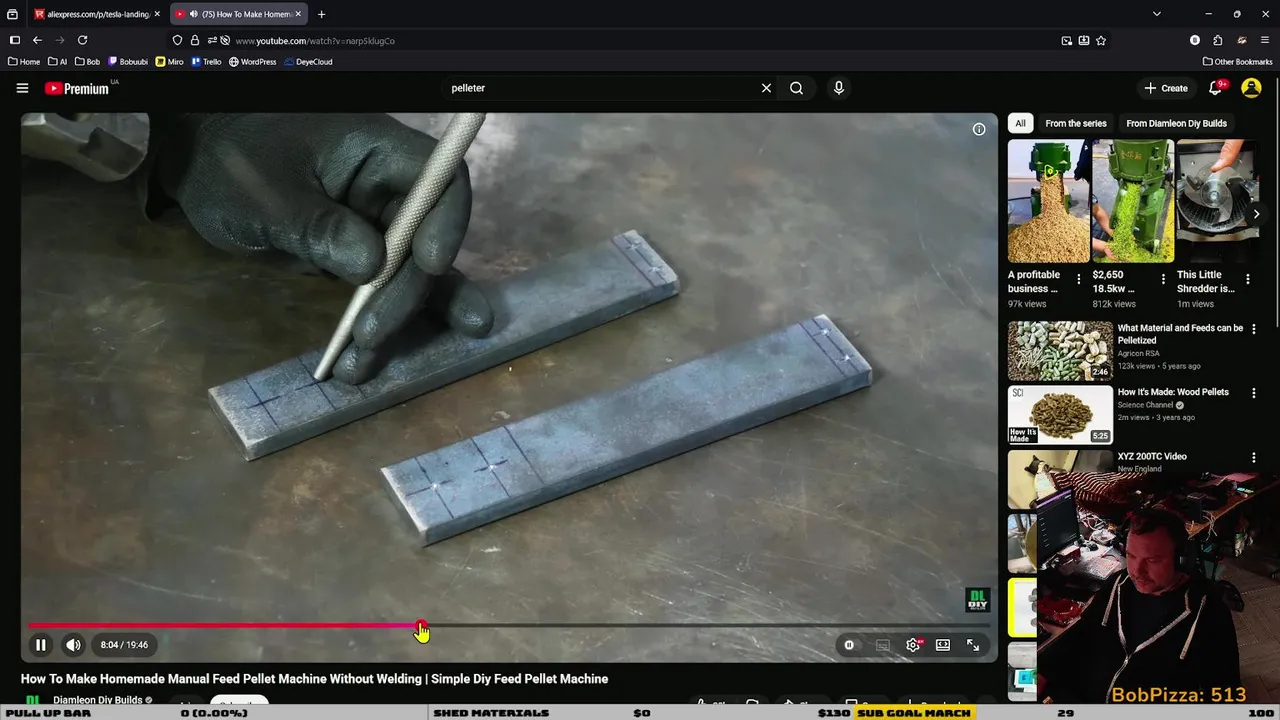Open the Science Channel link
Image resolution: width=1280 pixels, height=720 pixels.
point(1145,405)
